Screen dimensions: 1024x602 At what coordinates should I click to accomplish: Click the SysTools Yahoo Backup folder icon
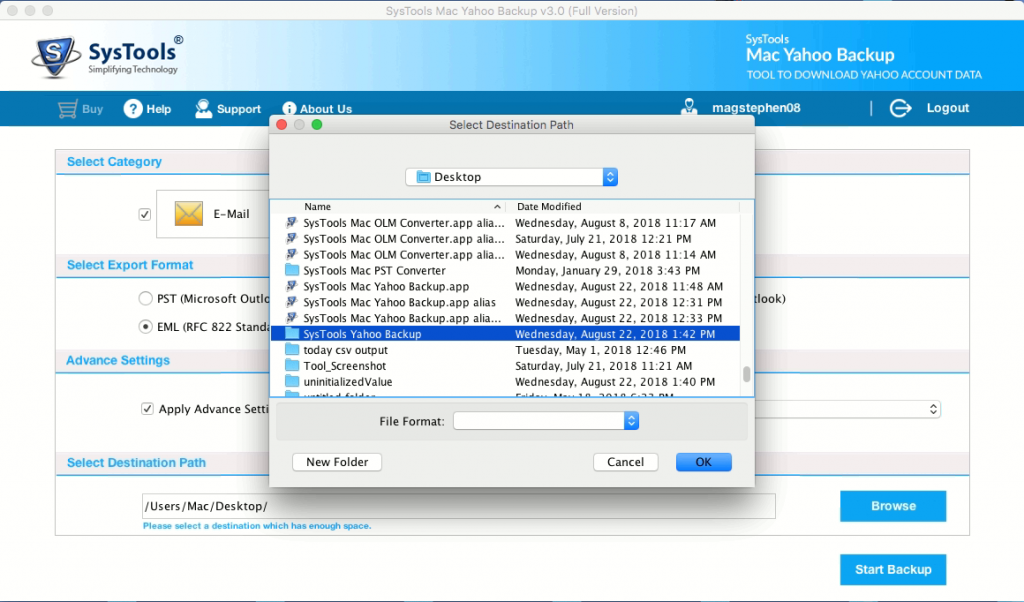[292, 334]
